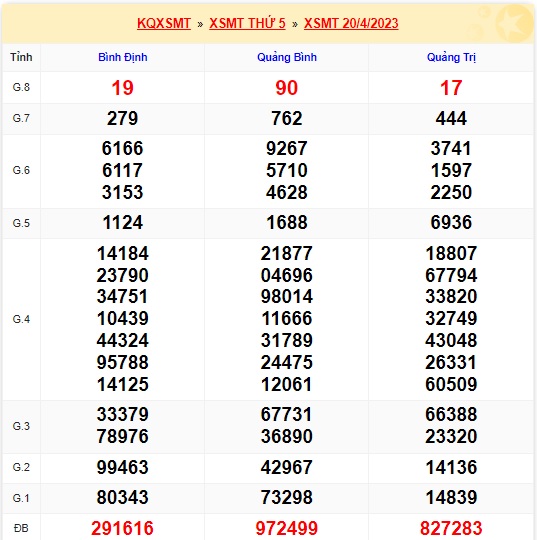Open the XSMT 20/4/2023 link
Viewport: 537px width, 540px height.
351,23
